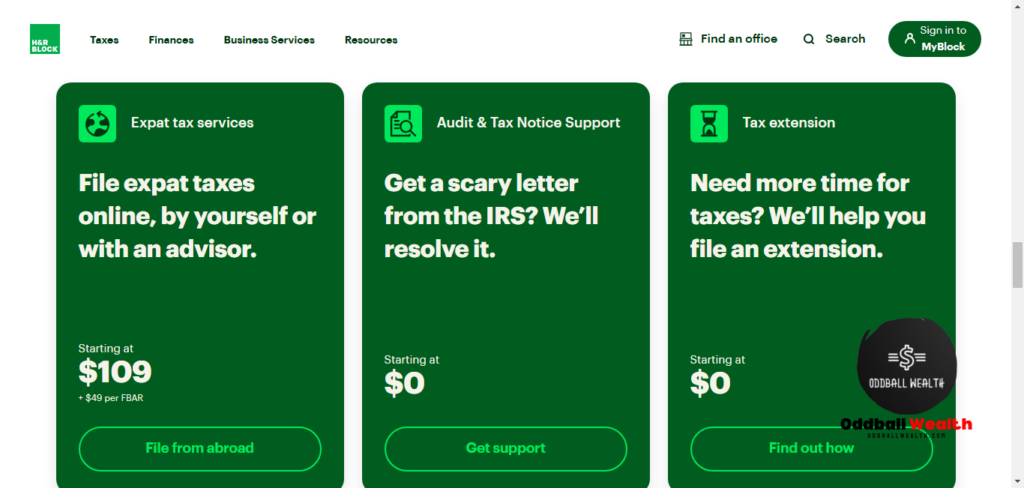
Task: Click the Search label in the header
Action: click(845, 39)
